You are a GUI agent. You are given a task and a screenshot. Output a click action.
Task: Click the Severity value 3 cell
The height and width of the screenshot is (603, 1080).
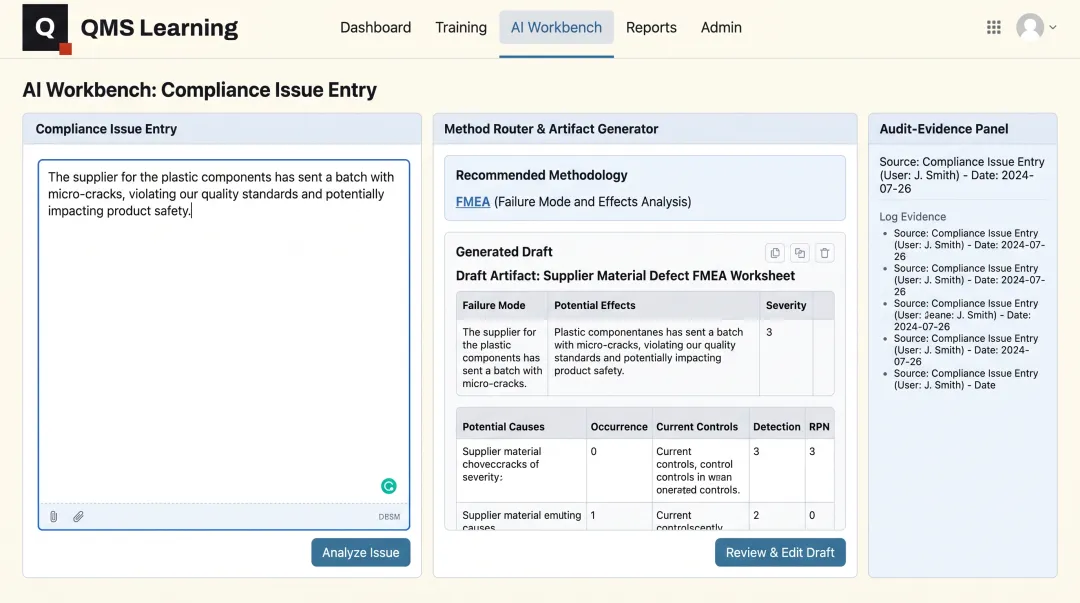coord(786,357)
